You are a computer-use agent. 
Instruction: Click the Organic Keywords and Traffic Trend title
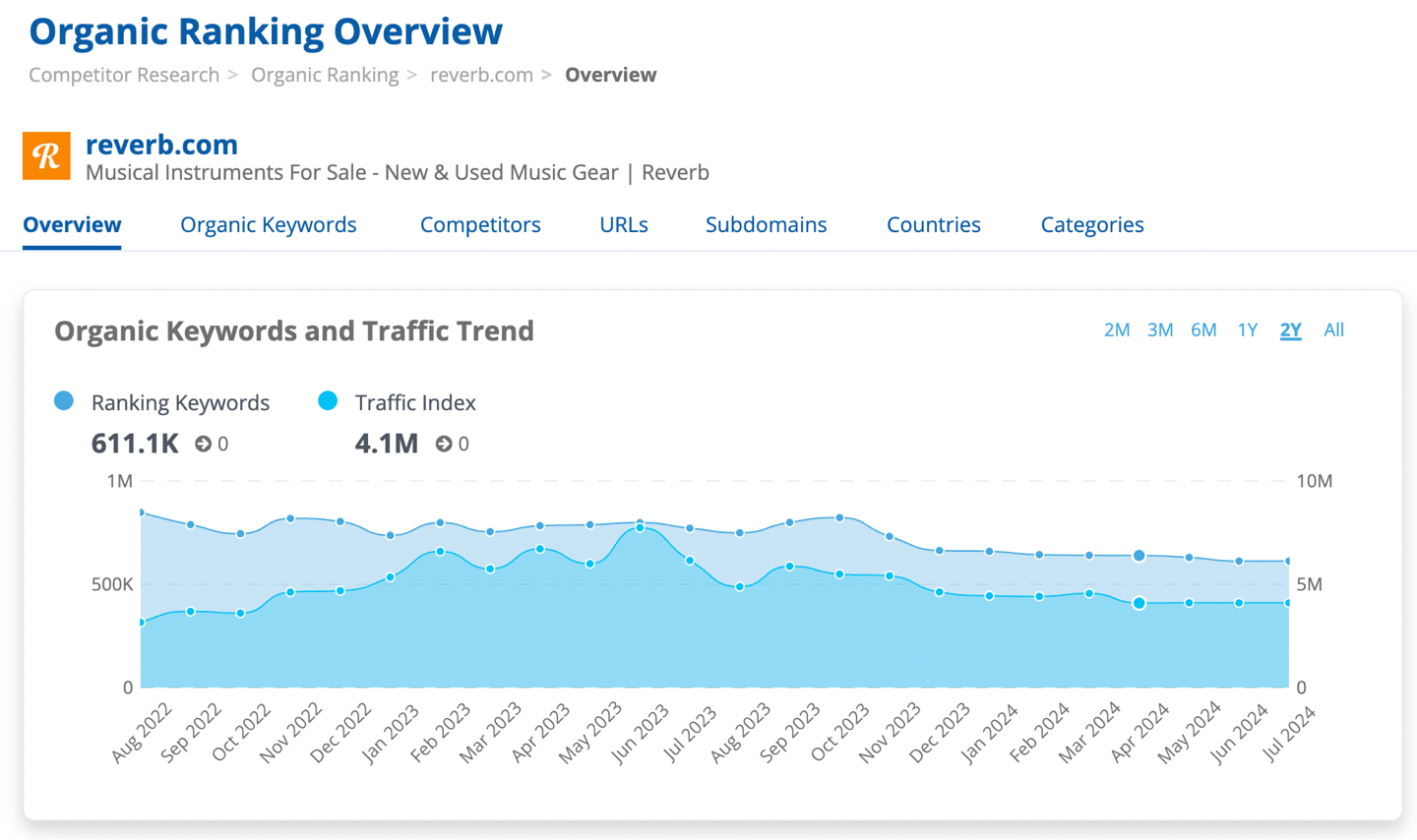[x=294, y=331]
